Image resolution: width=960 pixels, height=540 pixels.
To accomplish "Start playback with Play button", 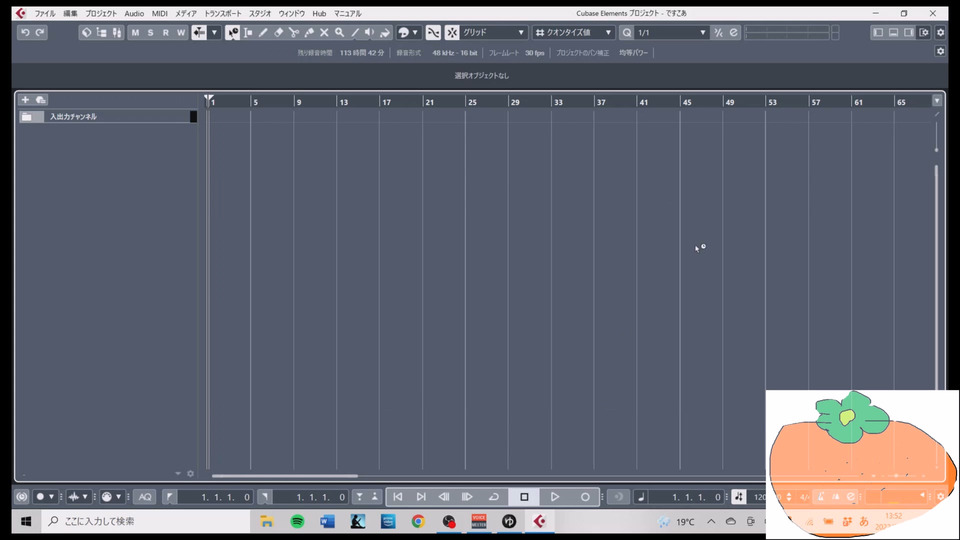I will tap(555, 497).
